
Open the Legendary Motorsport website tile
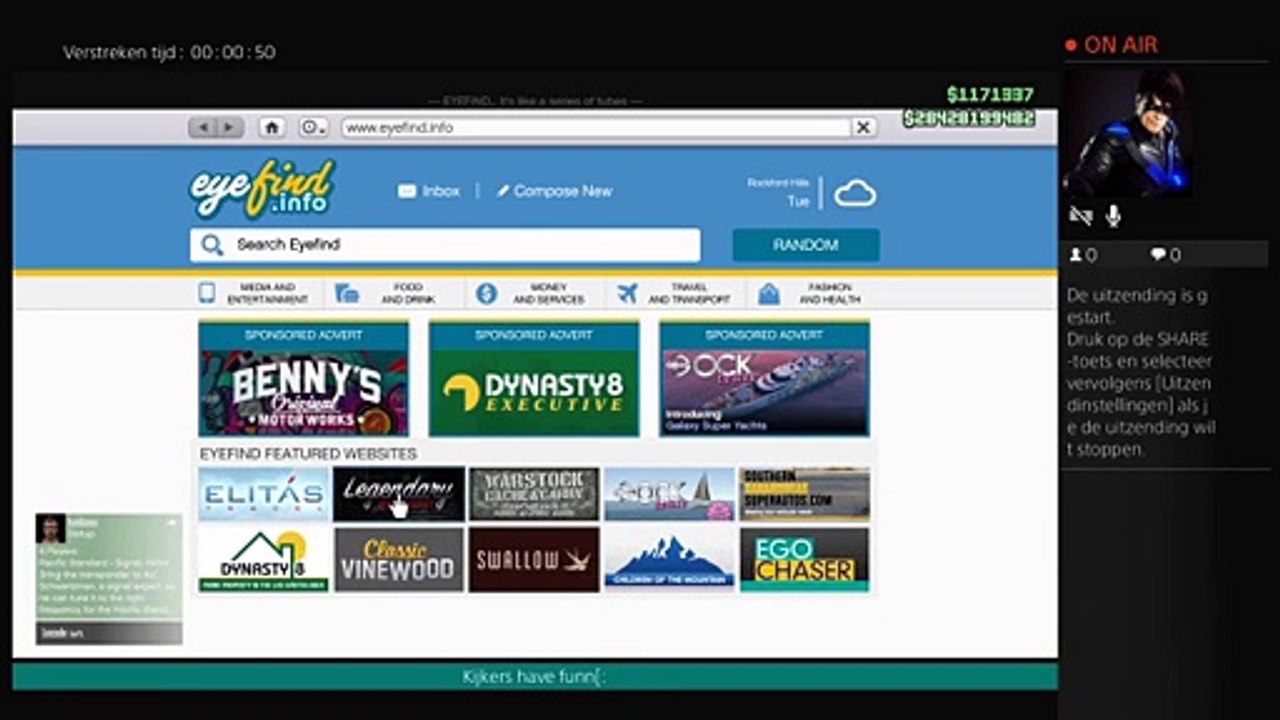coord(399,494)
